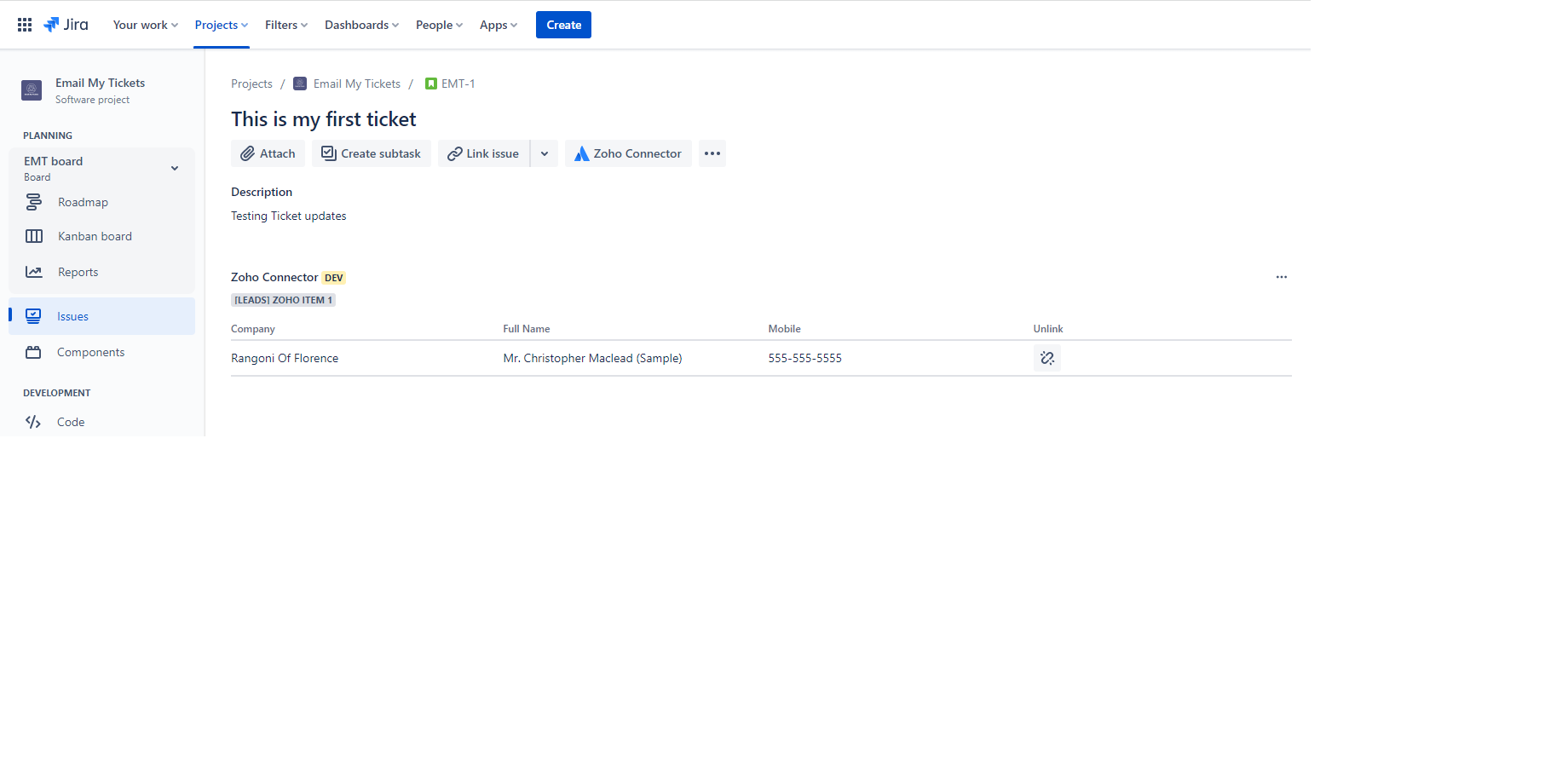This screenshot has height=767, width=1568.
Task: Click the Roadmap icon
Action: click(x=33, y=202)
